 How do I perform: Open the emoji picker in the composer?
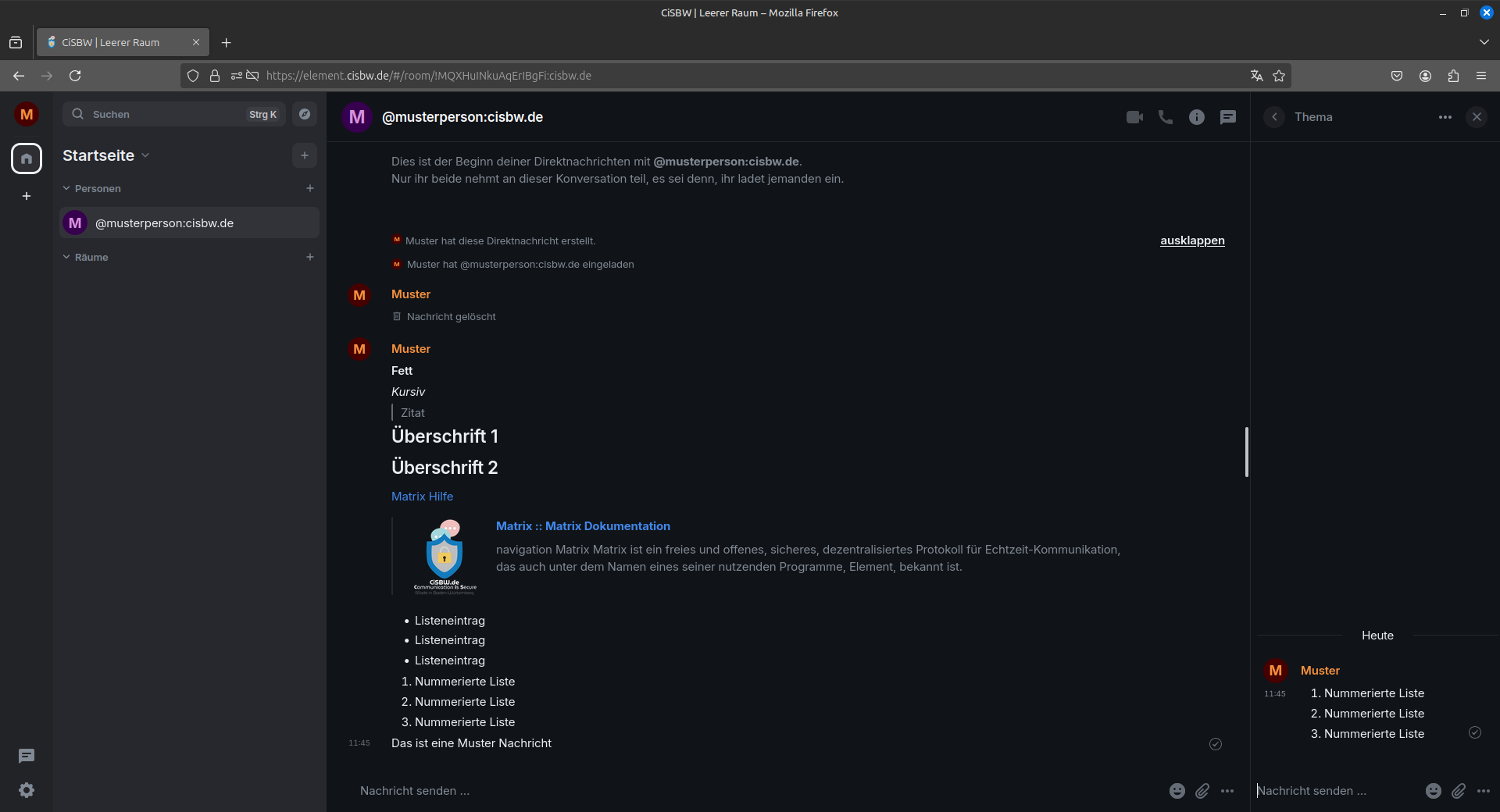pos(1177,790)
